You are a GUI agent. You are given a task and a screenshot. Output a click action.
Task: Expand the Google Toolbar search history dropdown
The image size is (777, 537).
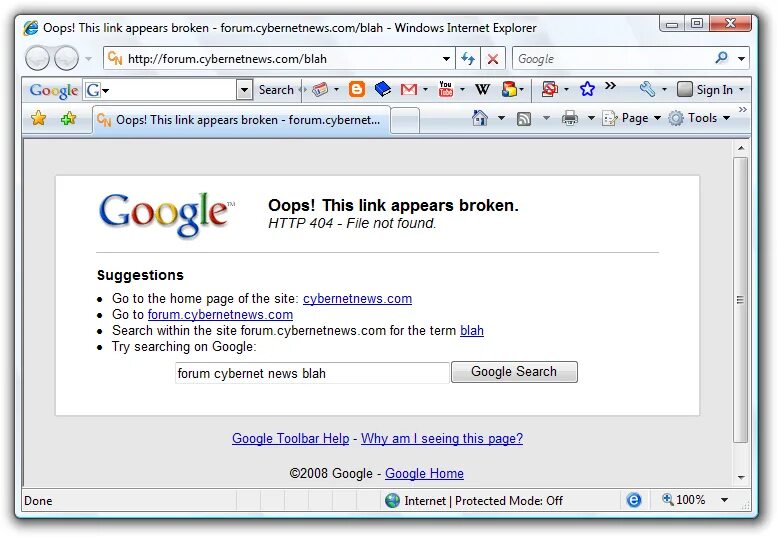pyautogui.click(x=244, y=90)
